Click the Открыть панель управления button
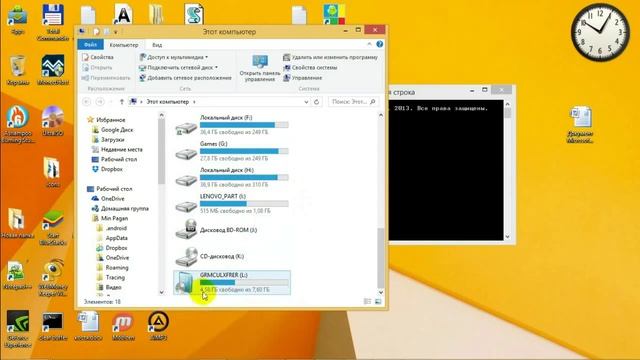The width and height of the screenshot is (640, 360). [260, 68]
